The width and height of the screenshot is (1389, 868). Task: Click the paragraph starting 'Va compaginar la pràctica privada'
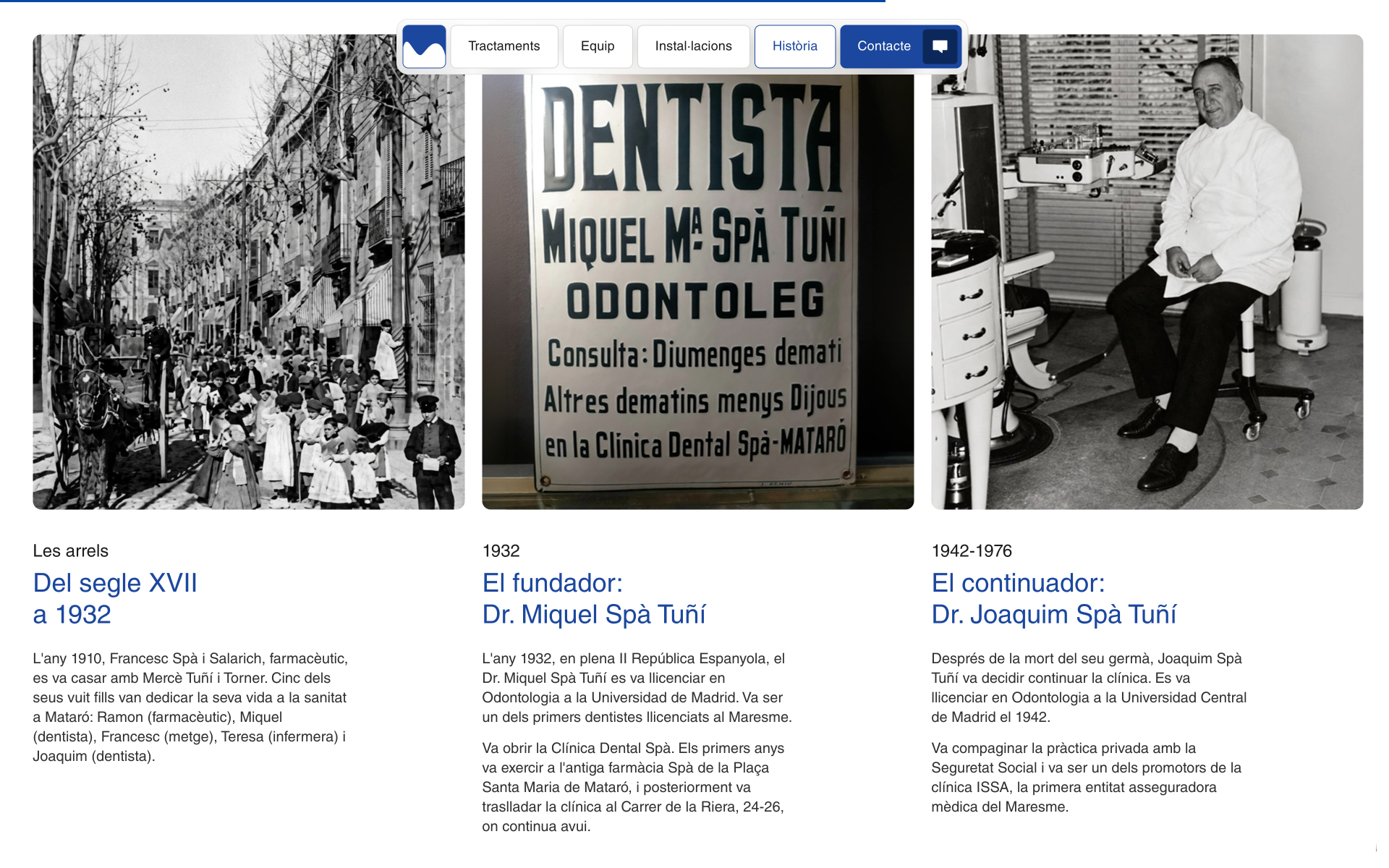pyautogui.click(x=1087, y=777)
